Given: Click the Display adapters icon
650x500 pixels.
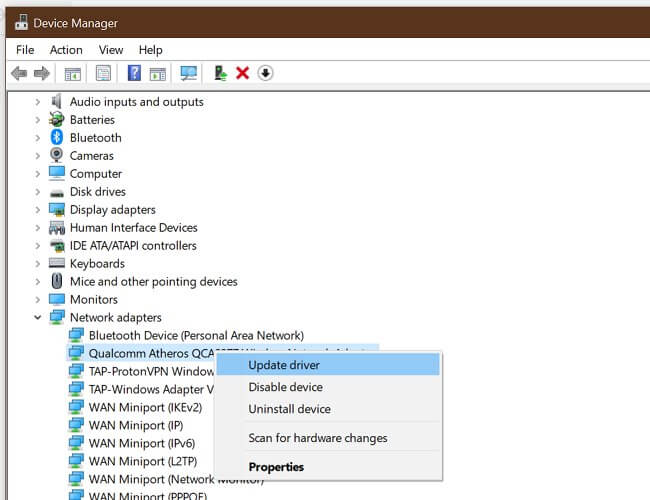Looking at the screenshot, I should [x=57, y=209].
